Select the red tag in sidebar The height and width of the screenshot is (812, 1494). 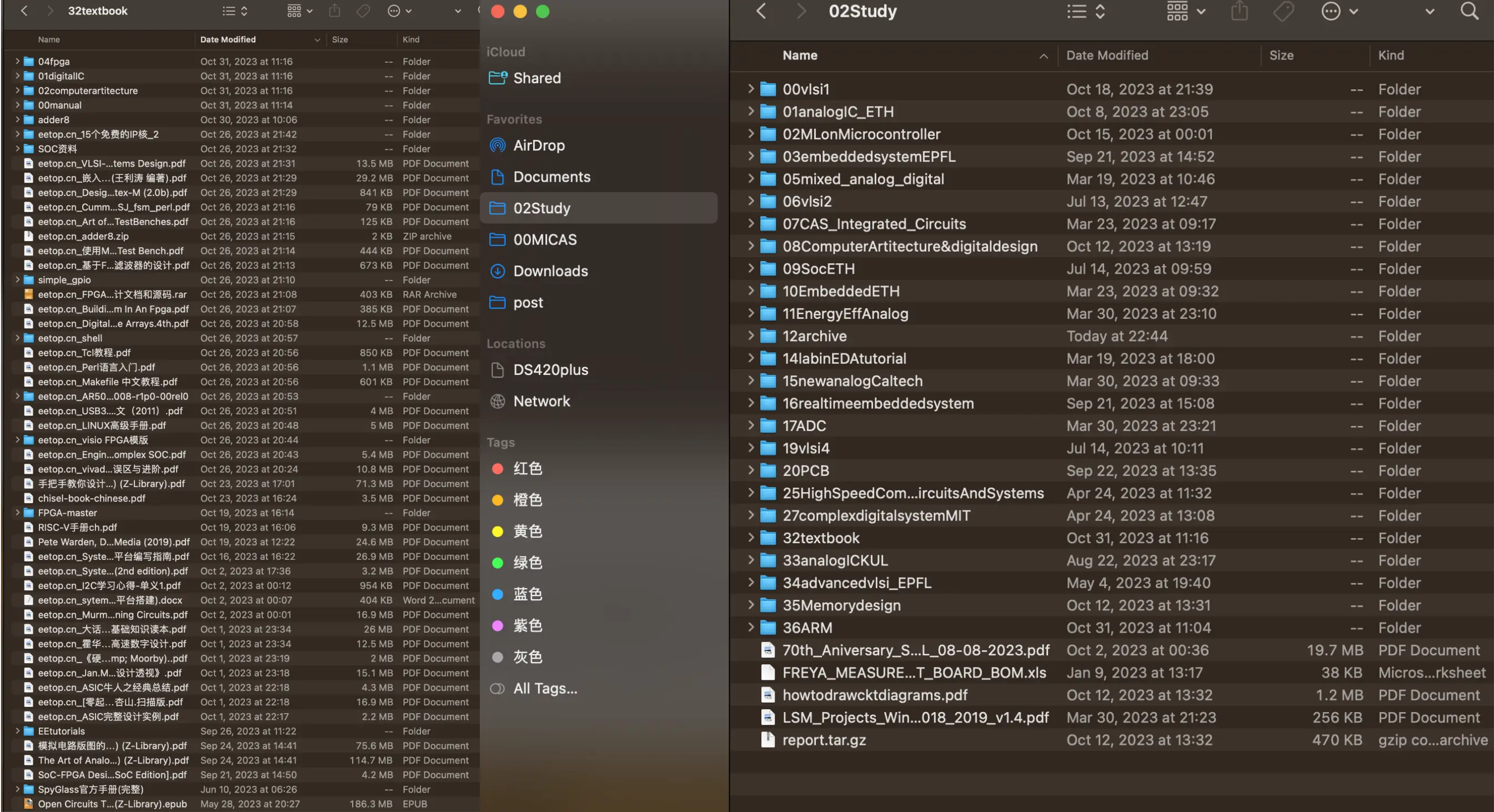[527, 468]
